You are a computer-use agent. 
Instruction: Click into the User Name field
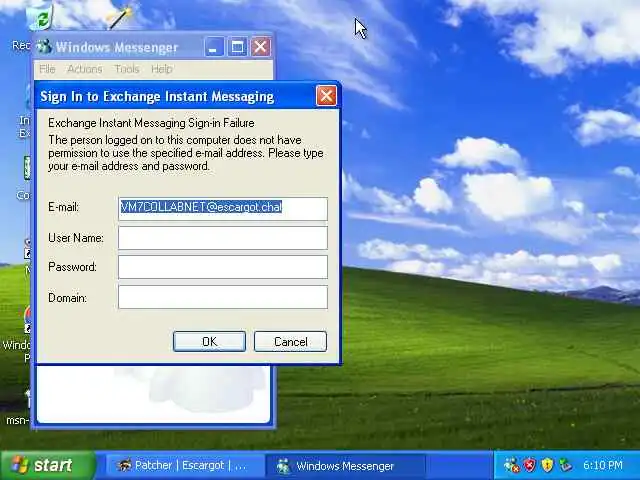223,238
